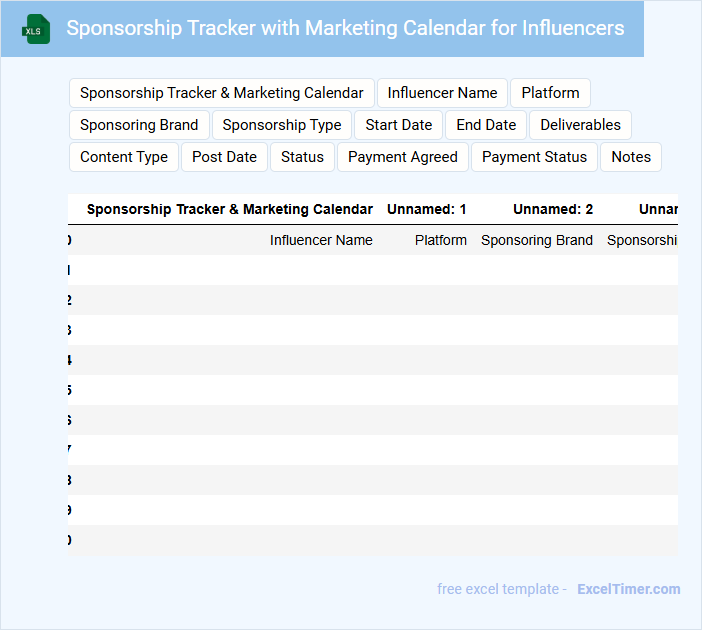Select the Influencer Name tag
702x630 pixels.
[442, 93]
